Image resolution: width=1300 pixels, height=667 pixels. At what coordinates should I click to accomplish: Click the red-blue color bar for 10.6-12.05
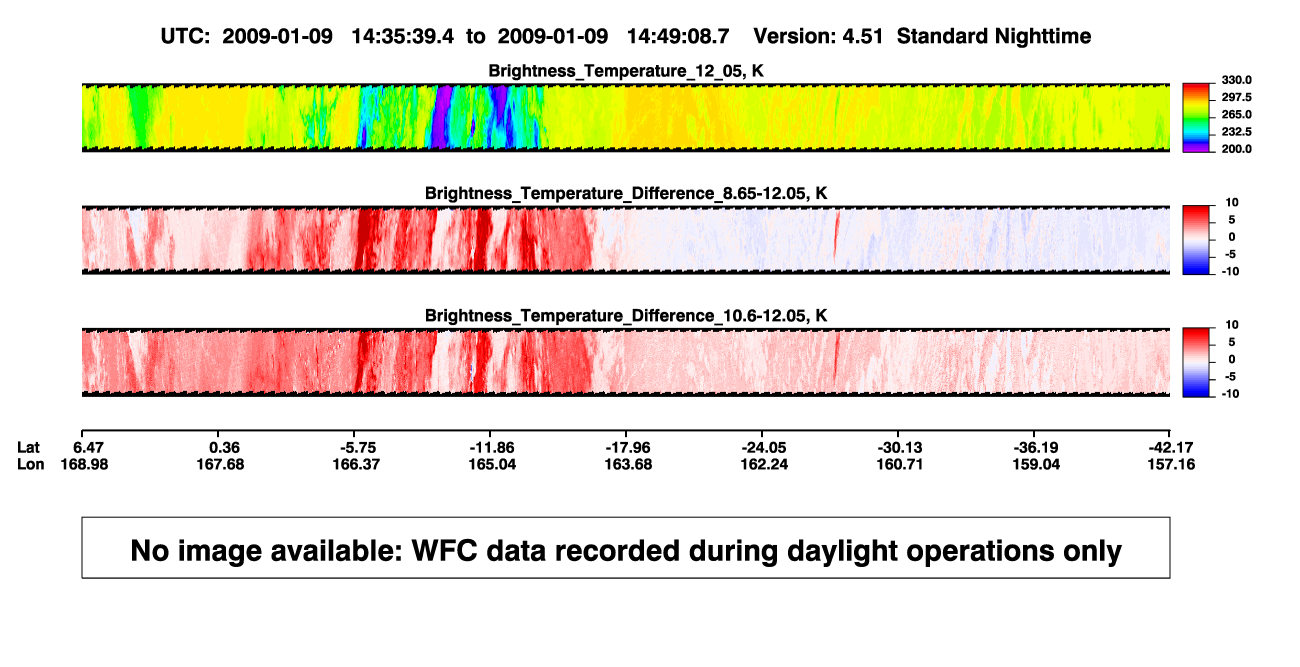(x=1197, y=362)
